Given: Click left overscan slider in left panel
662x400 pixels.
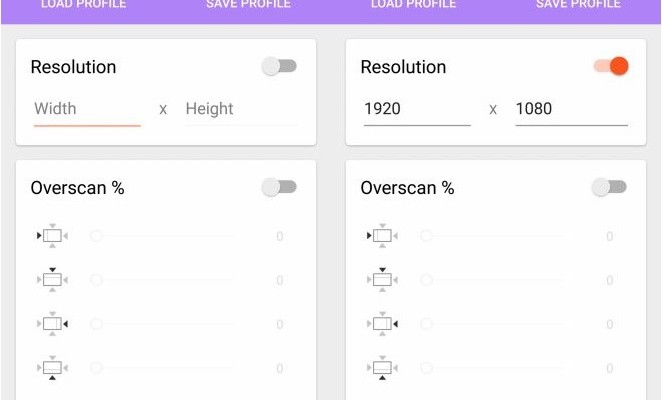Looking at the screenshot, I should [x=163, y=237].
